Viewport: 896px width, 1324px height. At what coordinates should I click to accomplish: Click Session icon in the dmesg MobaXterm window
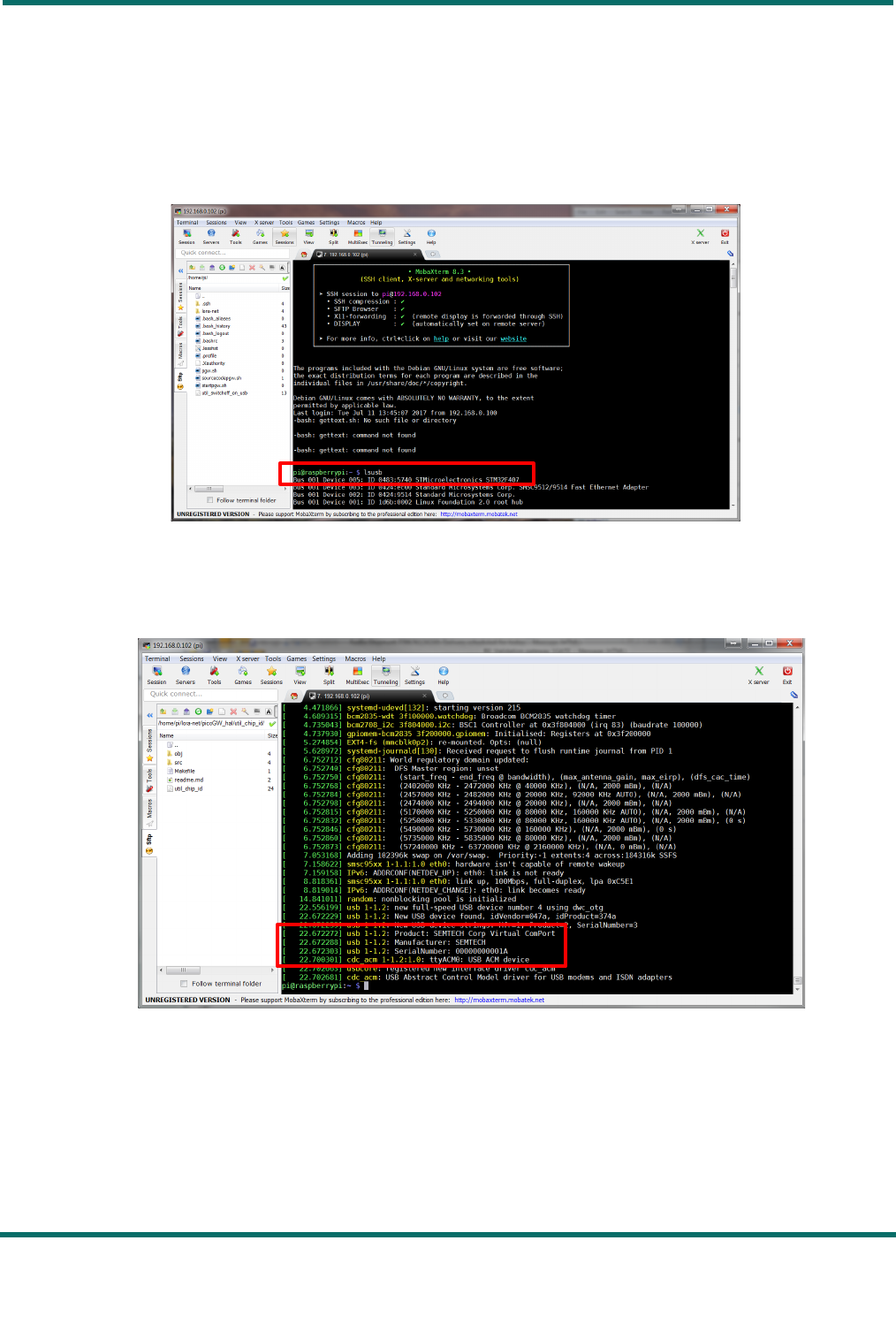(156, 675)
